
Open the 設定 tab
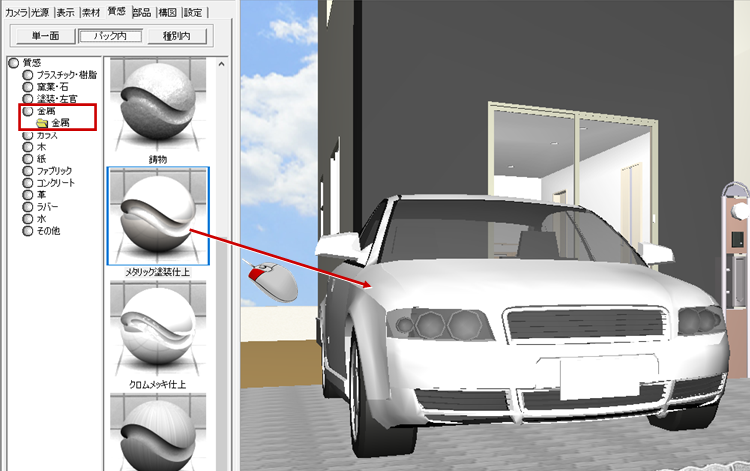pos(193,12)
